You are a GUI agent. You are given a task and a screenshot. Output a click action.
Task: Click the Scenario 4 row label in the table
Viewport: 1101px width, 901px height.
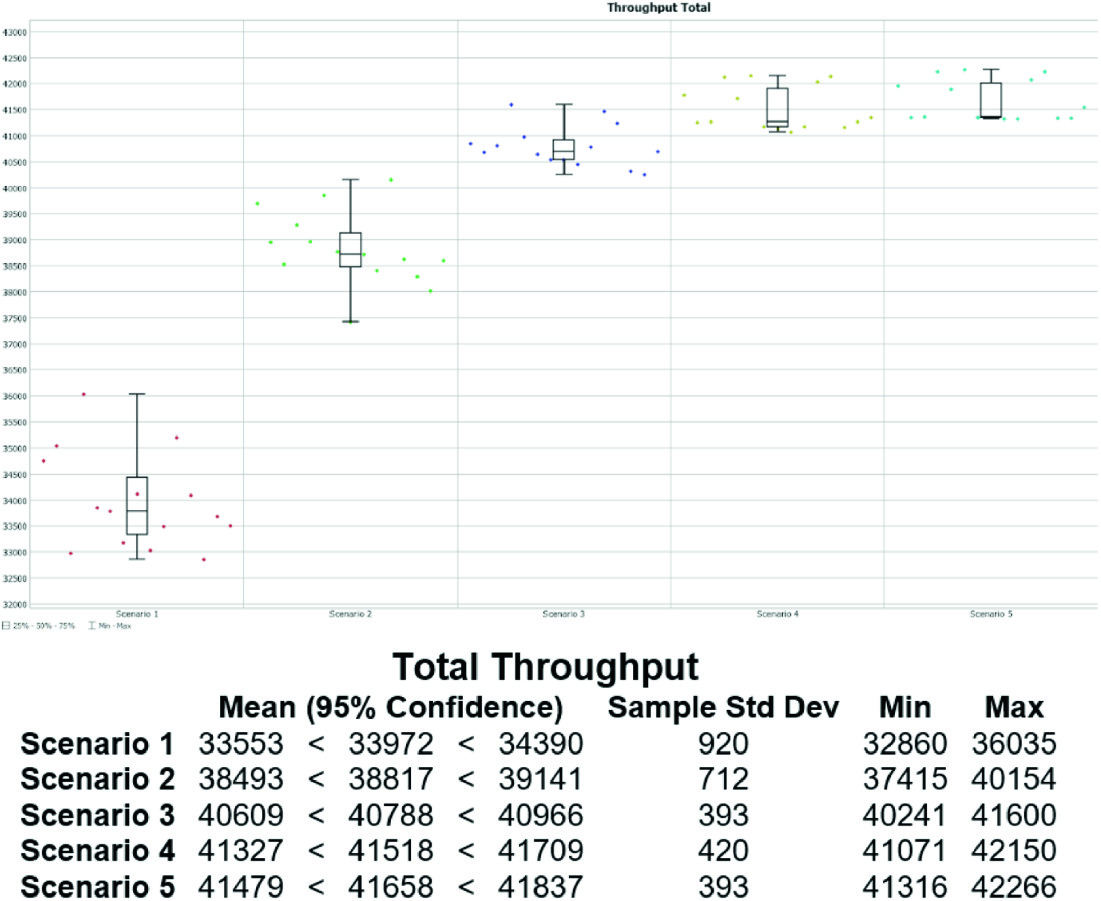98,850
